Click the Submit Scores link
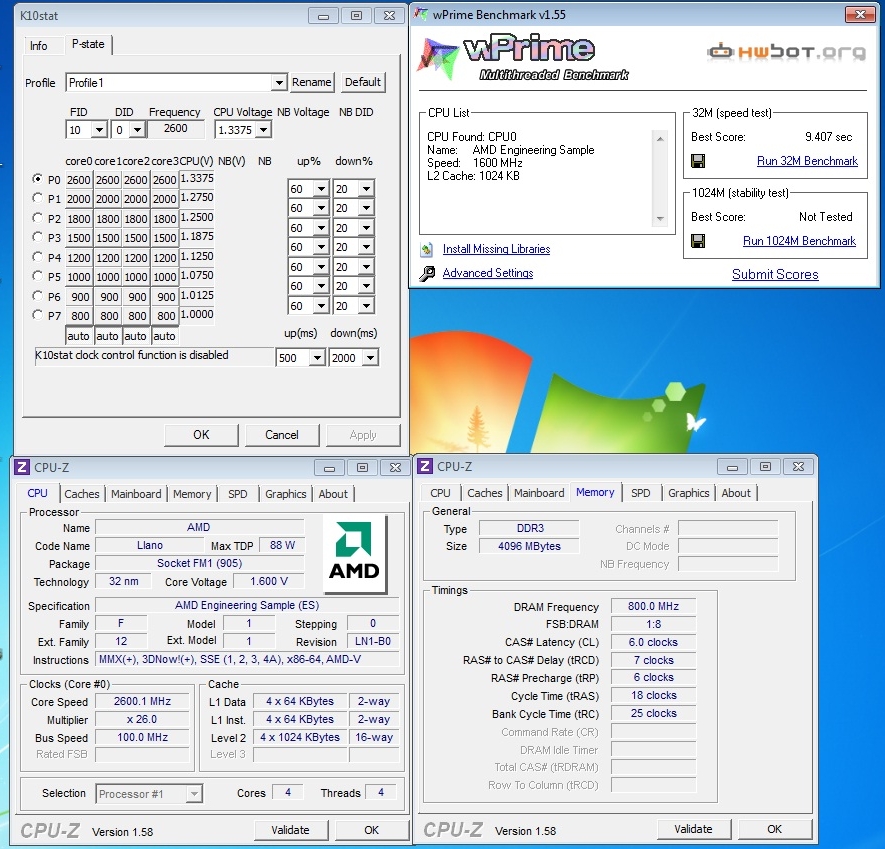 (x=775, y=274)
